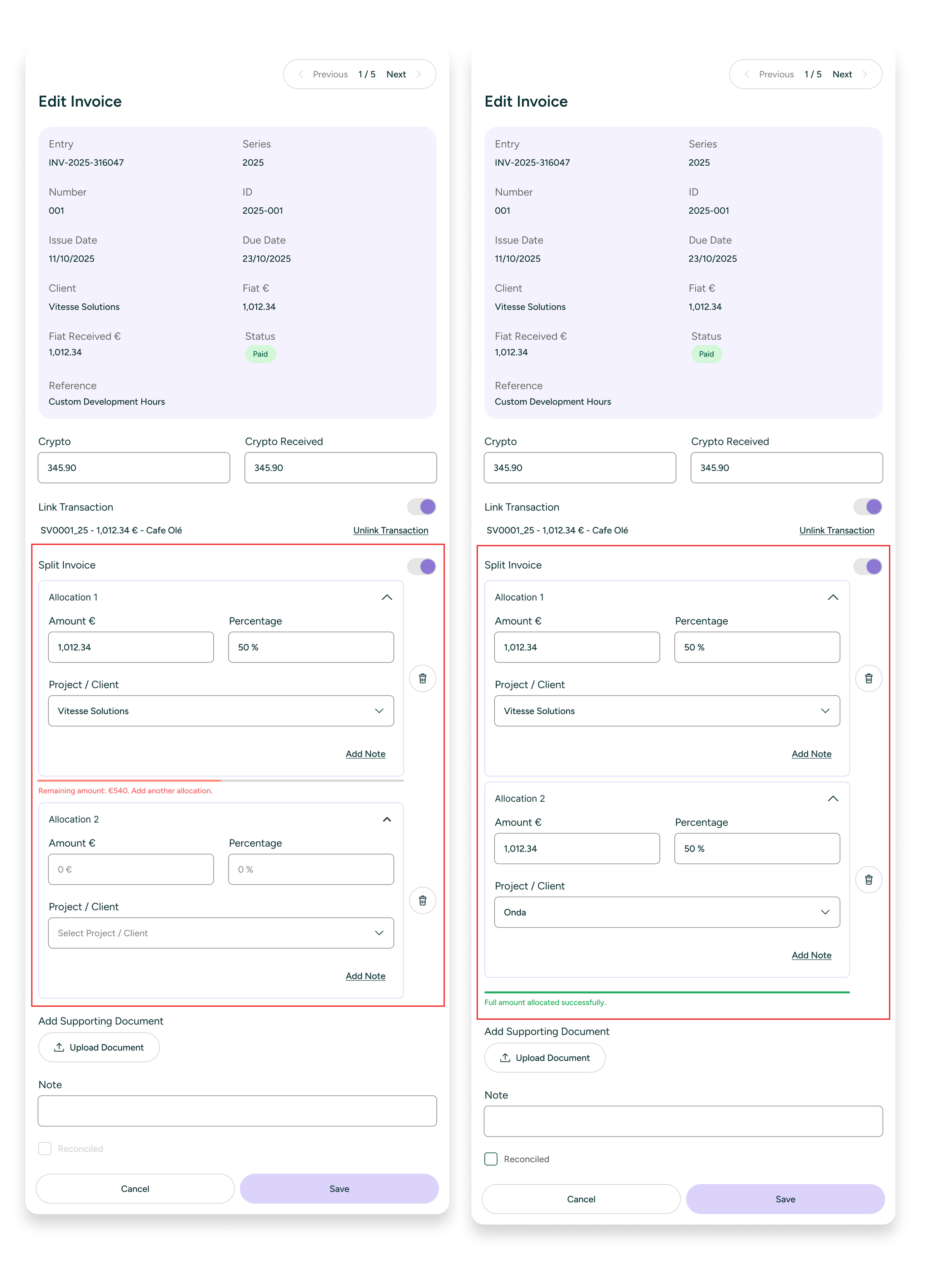Screen dimensions: 952x1277
Task: Collapse Allocation 2 in right panel
Action: 833,799
